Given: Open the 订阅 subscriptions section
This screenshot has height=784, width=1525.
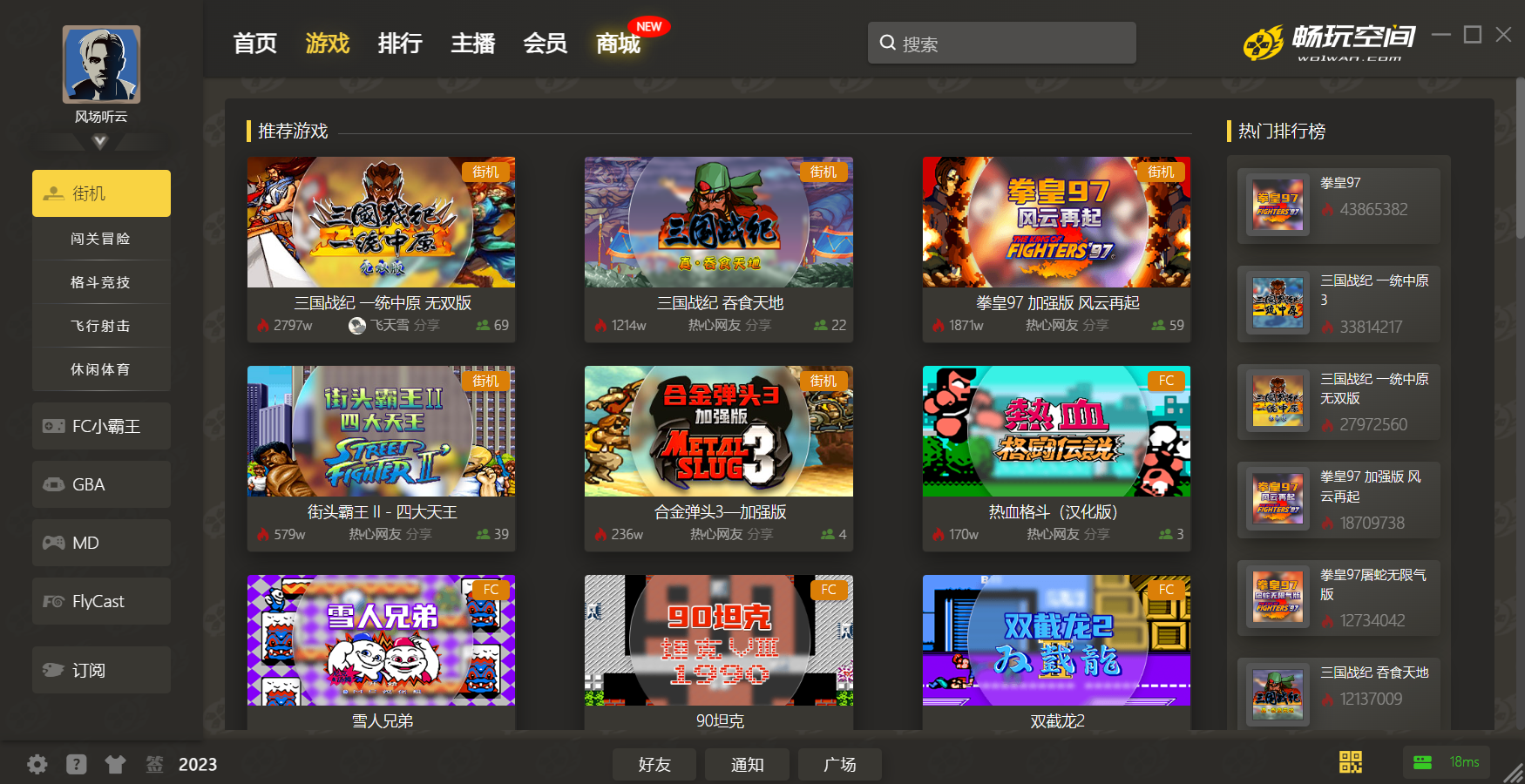Looking at the screenshot, I should [101, 670].
